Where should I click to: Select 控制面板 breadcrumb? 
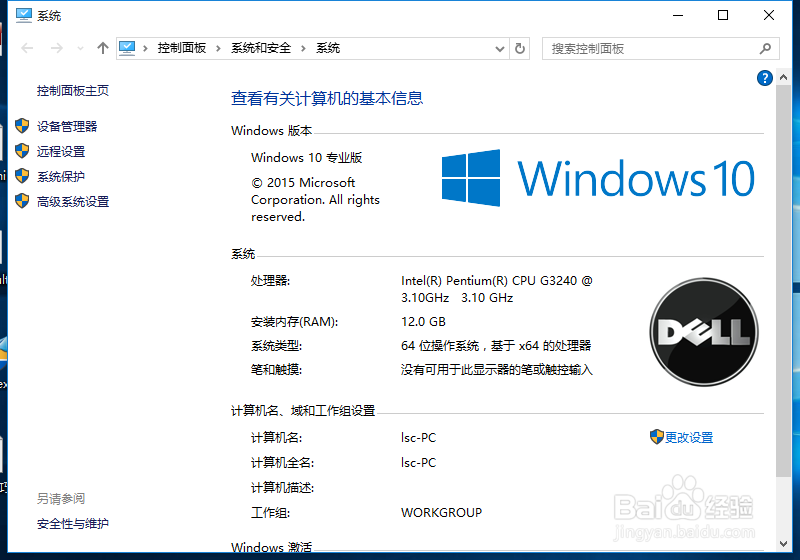click(x=182, y=48)
